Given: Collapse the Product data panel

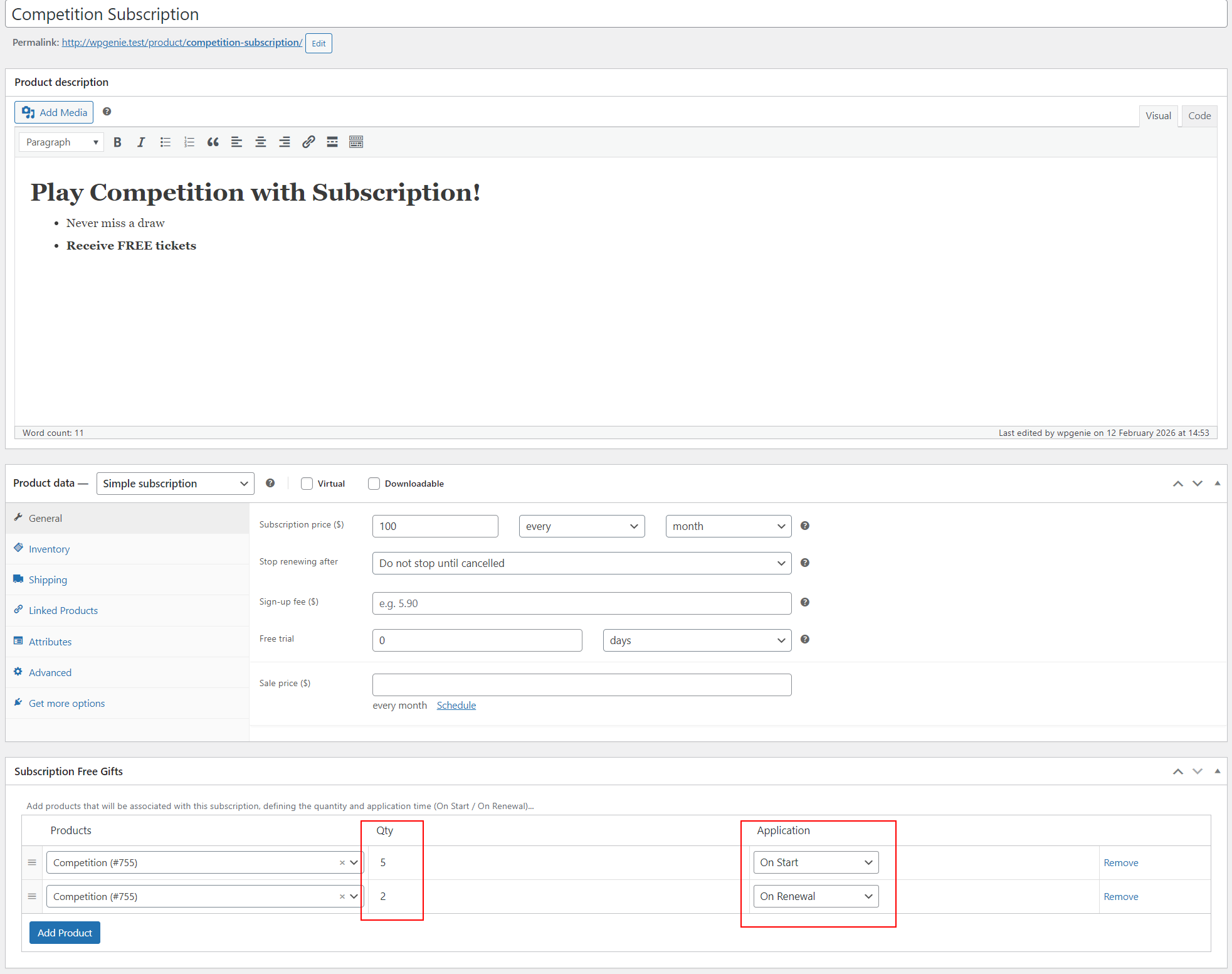Looking at the screenshot, I should (1218, 484).
